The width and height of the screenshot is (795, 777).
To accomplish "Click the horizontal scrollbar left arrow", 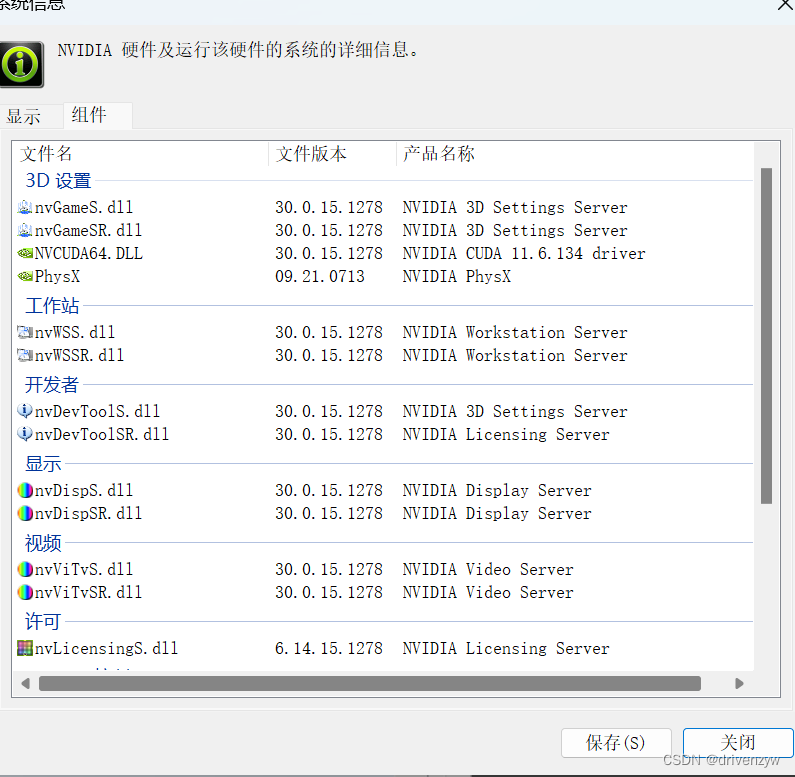I will click(x=25, y=684).
